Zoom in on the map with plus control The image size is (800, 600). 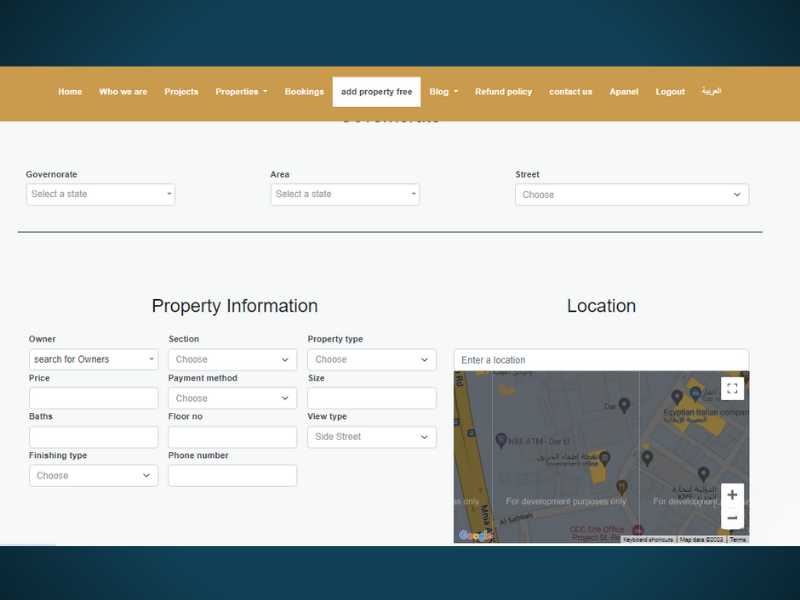point(730,494)
